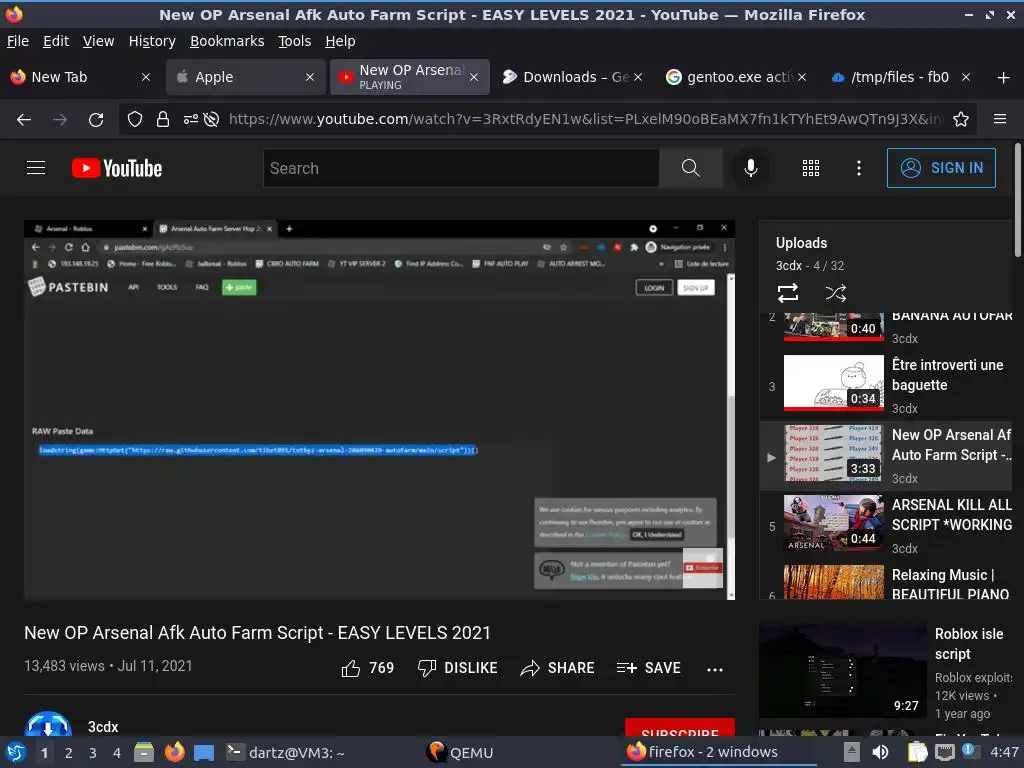Click the red SUBSCRIBE button
The image size is (1024, 768).
click(680, 729)
